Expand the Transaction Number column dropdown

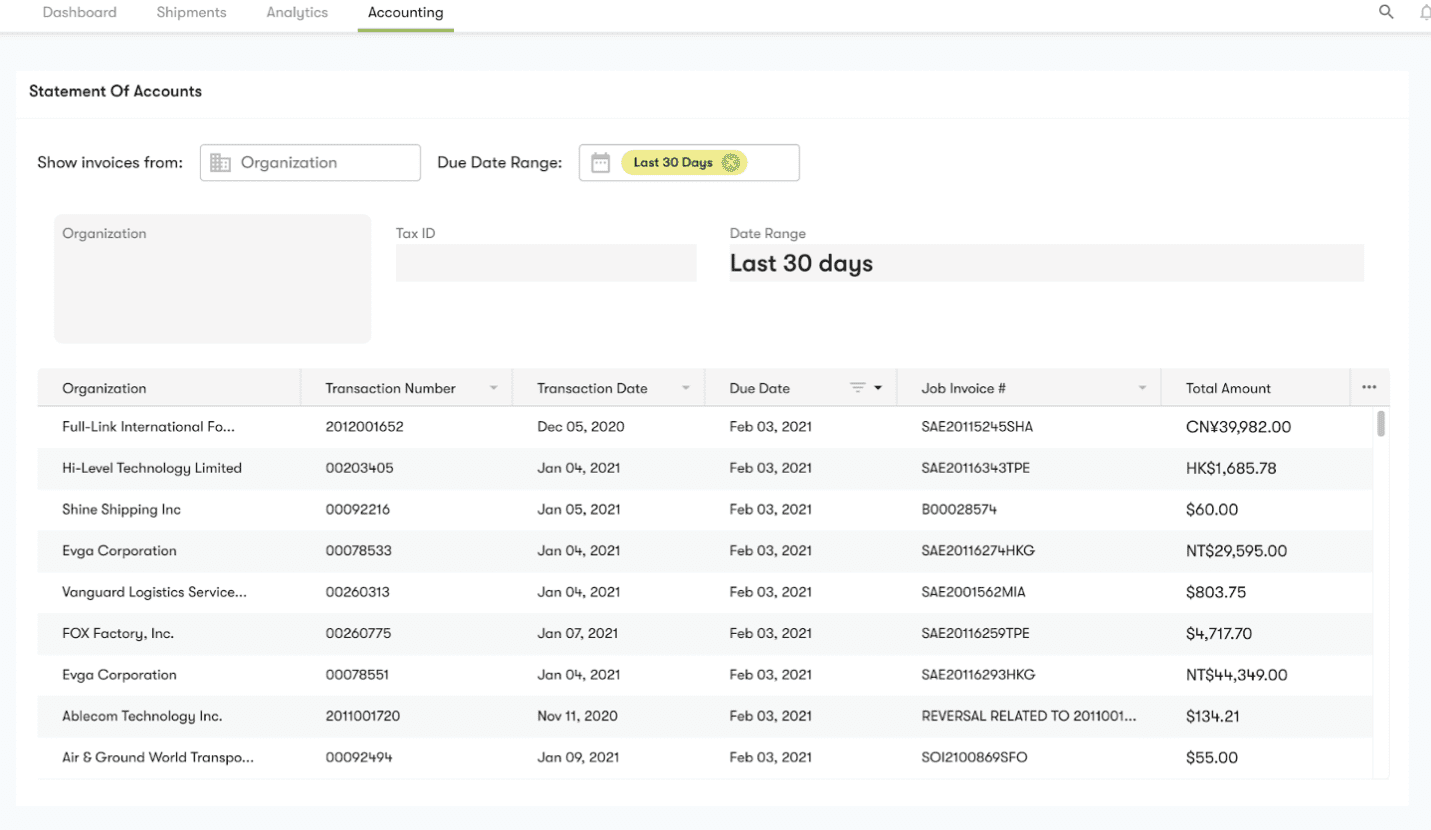[x=493, y=388]
